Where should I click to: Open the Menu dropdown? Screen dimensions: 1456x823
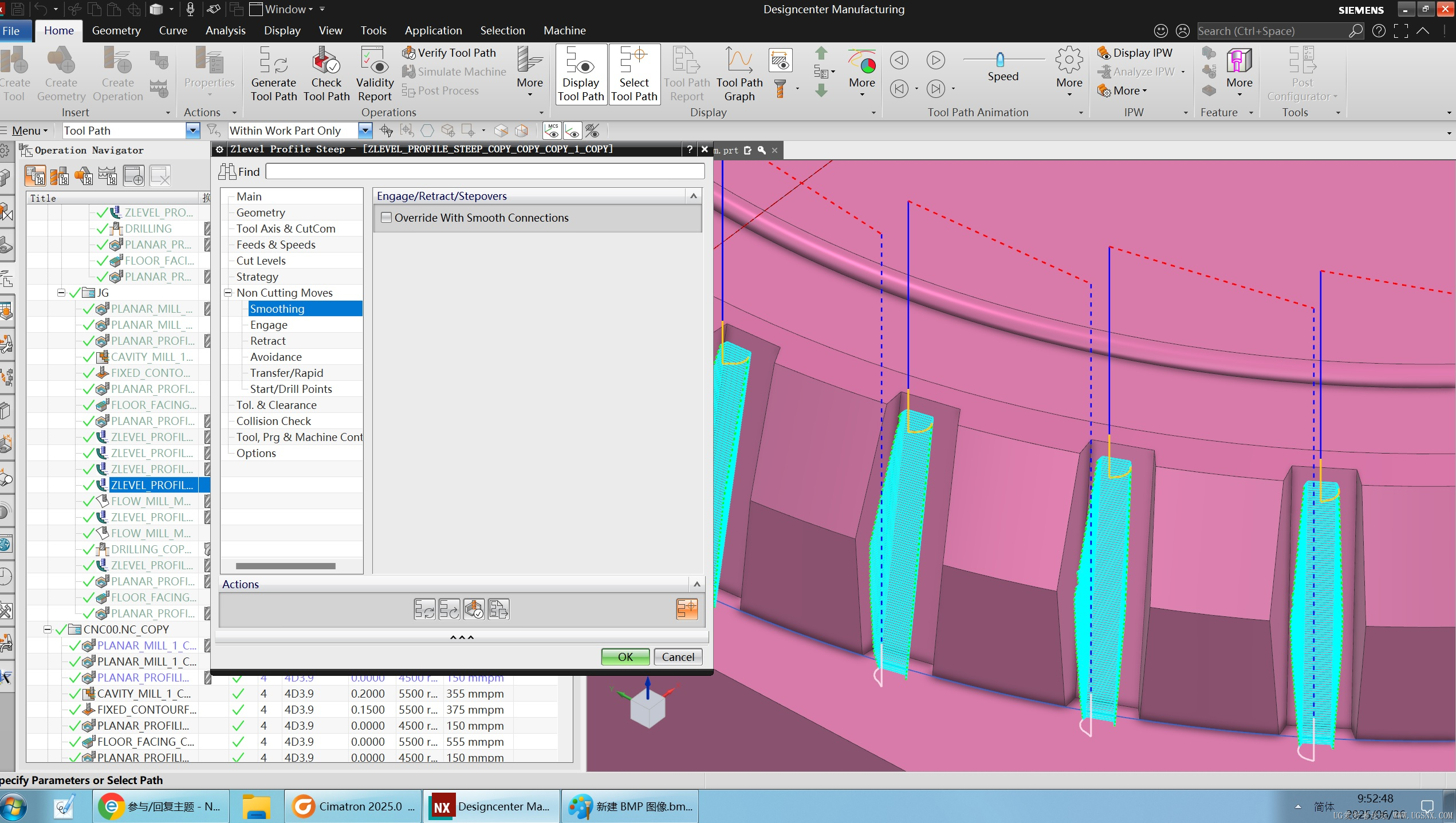point(29,131)
